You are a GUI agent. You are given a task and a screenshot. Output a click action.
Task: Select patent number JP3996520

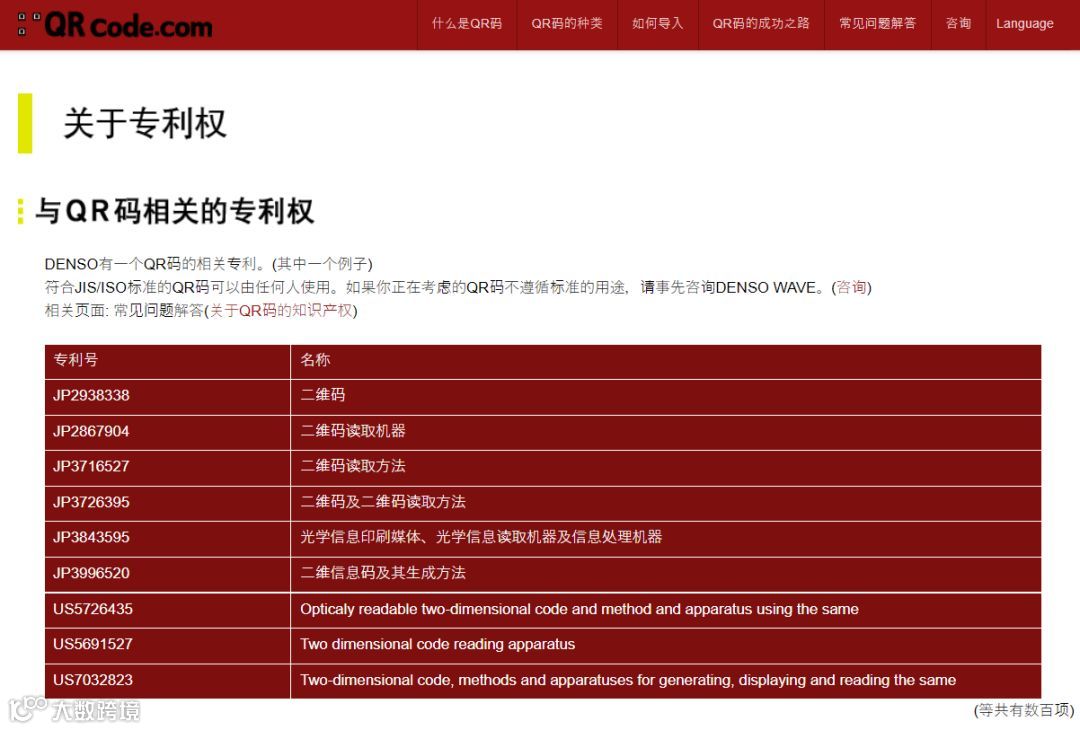pos(91,573)
